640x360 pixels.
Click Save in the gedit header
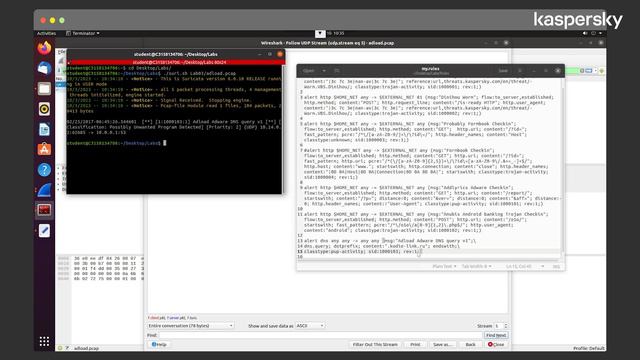pos(503,71)
